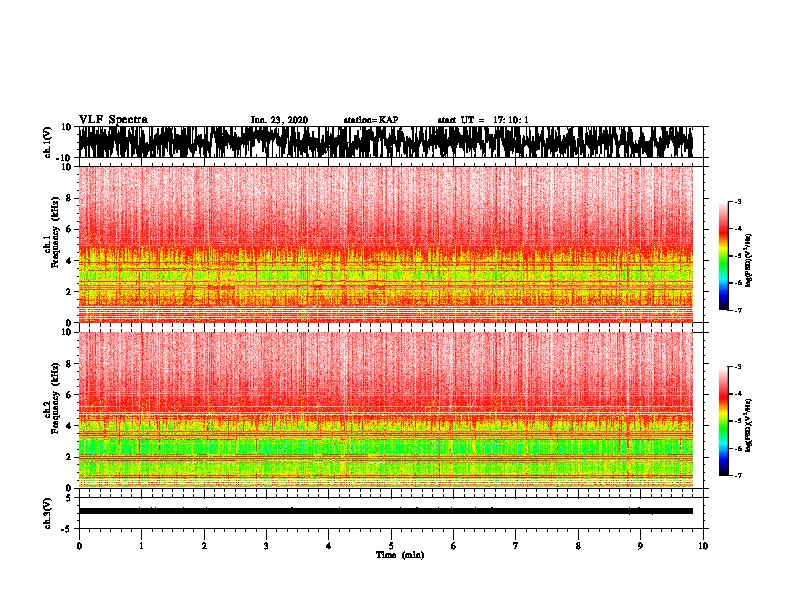Image resolution: width=792 pixels, height=612 pixels.
Task: Click the "2" kHz tick on ch.1 spectrogram
Action: click(70, 291)
